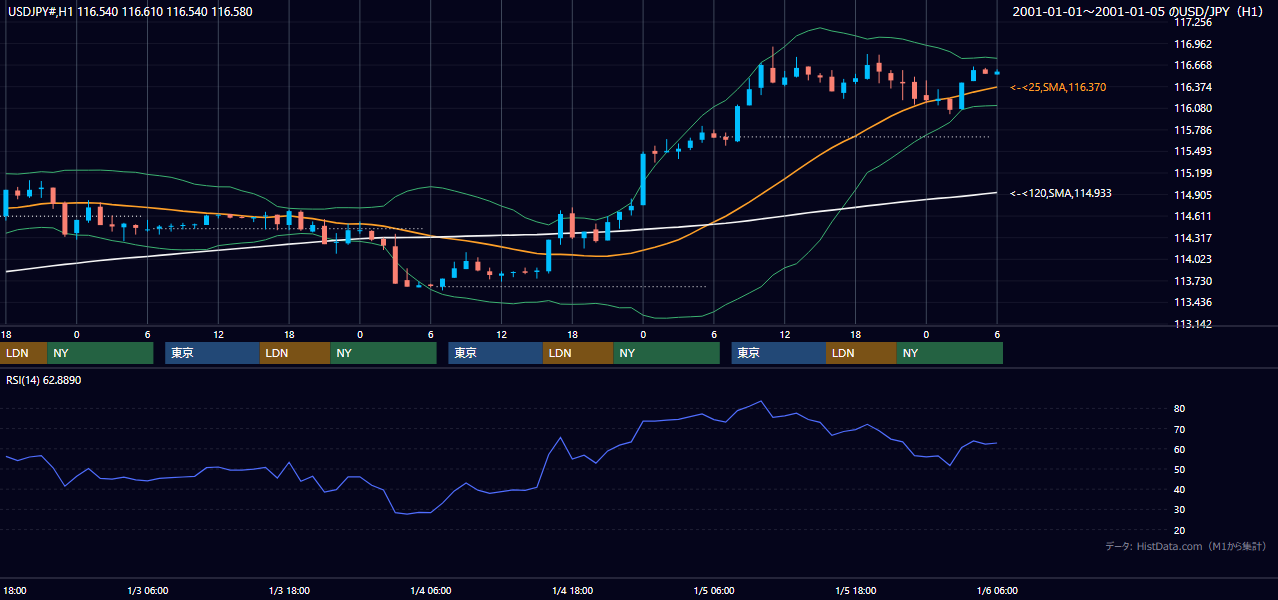Select the 120 SMA label reading 114.933
This screenshot has height=600, width=1278.
(x=1061, y=193)
